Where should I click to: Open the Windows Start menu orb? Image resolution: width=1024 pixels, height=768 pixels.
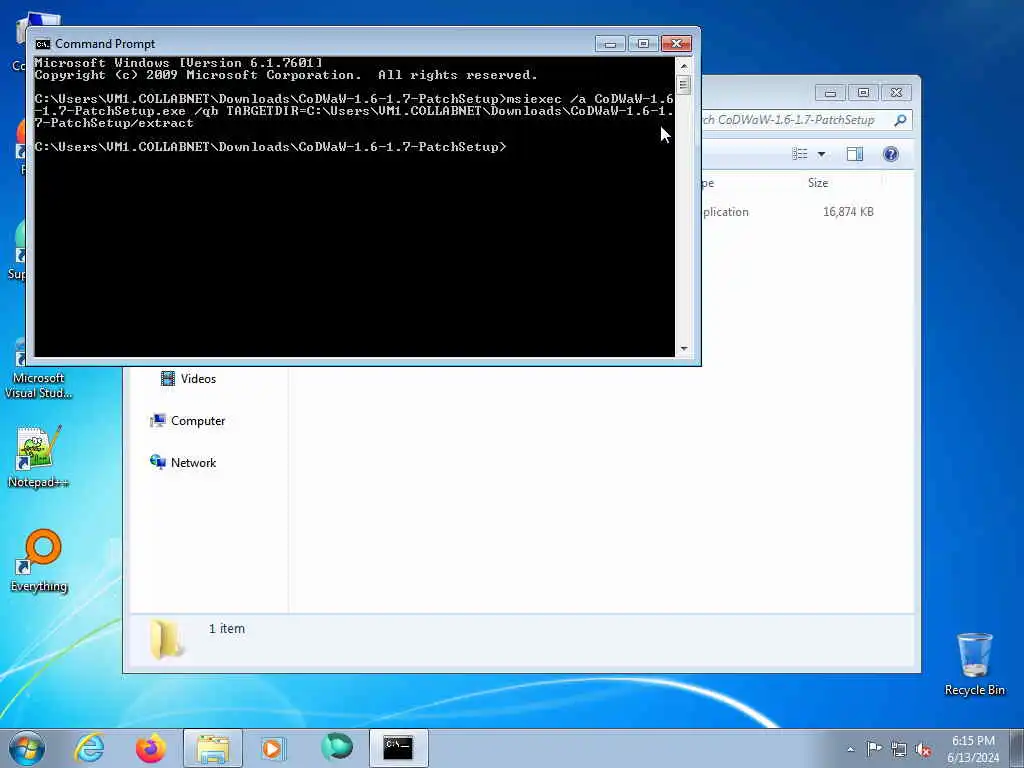click(27, 748)
